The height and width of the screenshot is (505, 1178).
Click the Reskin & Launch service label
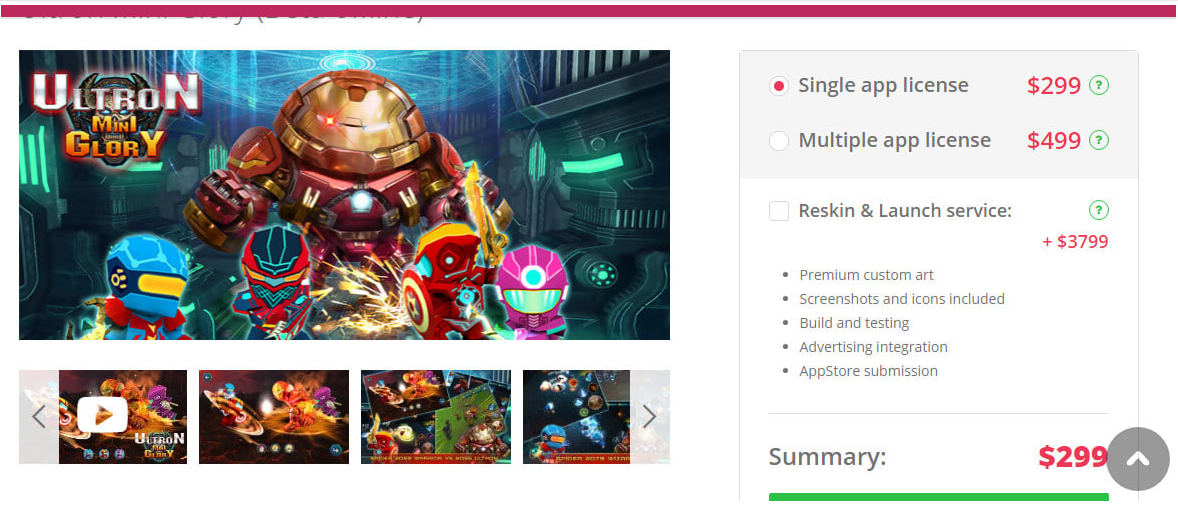pos(905,210)
